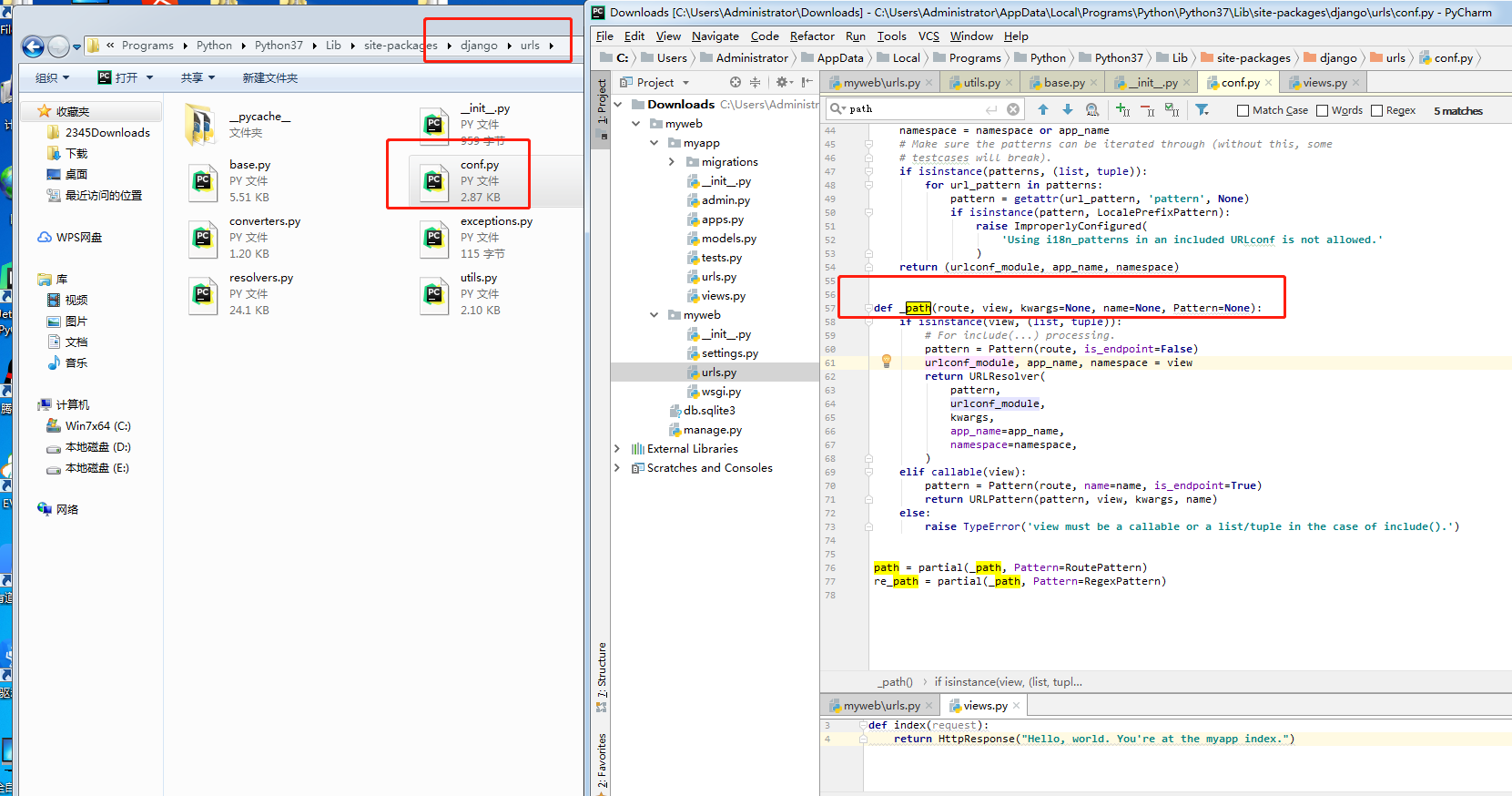Toggle Words checkbox
Image resolution: width=1512 pixels, height=796 pixels.
click(x=1322, y=110)
